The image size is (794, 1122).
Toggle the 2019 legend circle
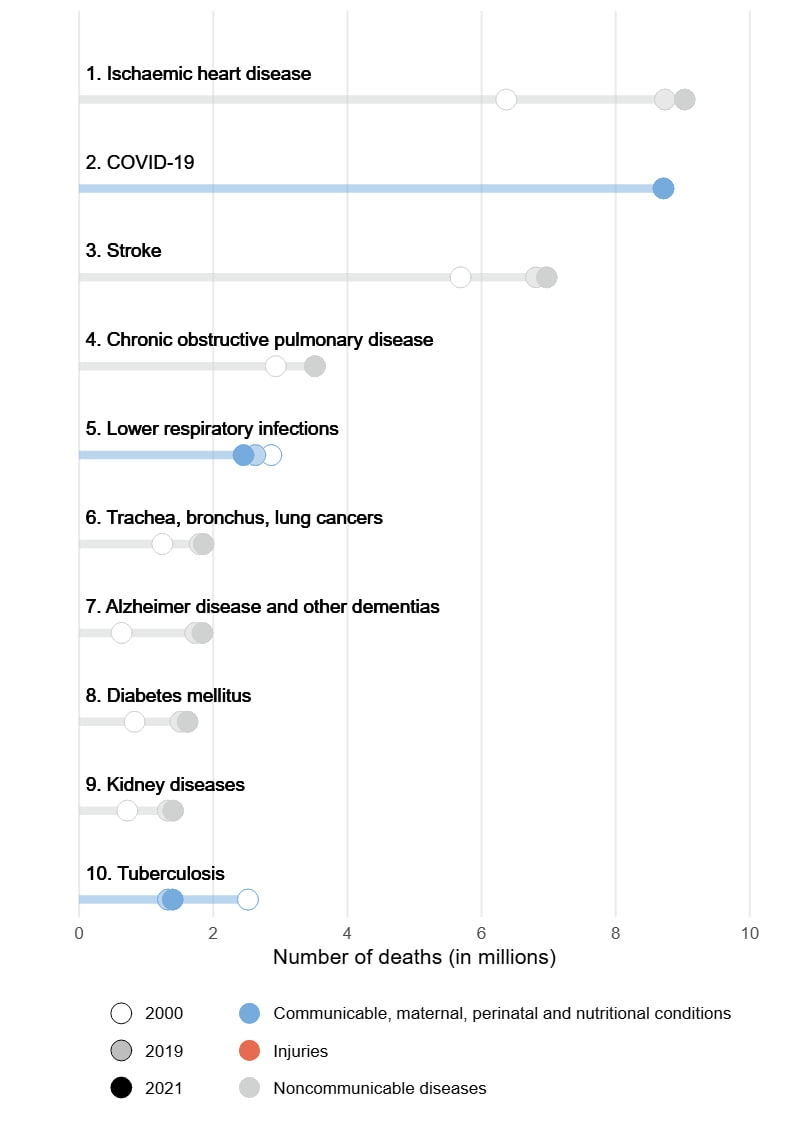pos(122,1050)
